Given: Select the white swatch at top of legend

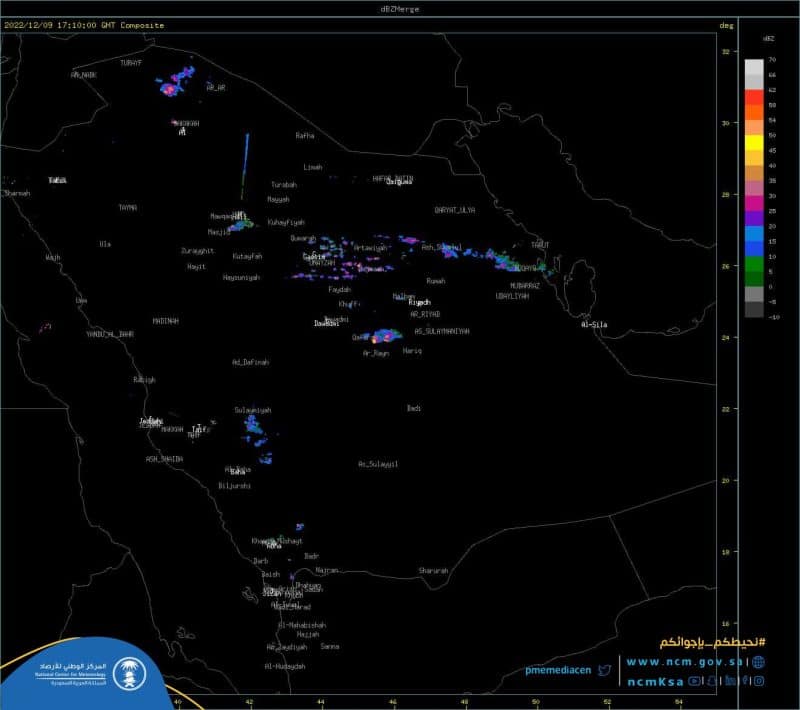Looking at the screenshot, I should [x=754, y=67].
